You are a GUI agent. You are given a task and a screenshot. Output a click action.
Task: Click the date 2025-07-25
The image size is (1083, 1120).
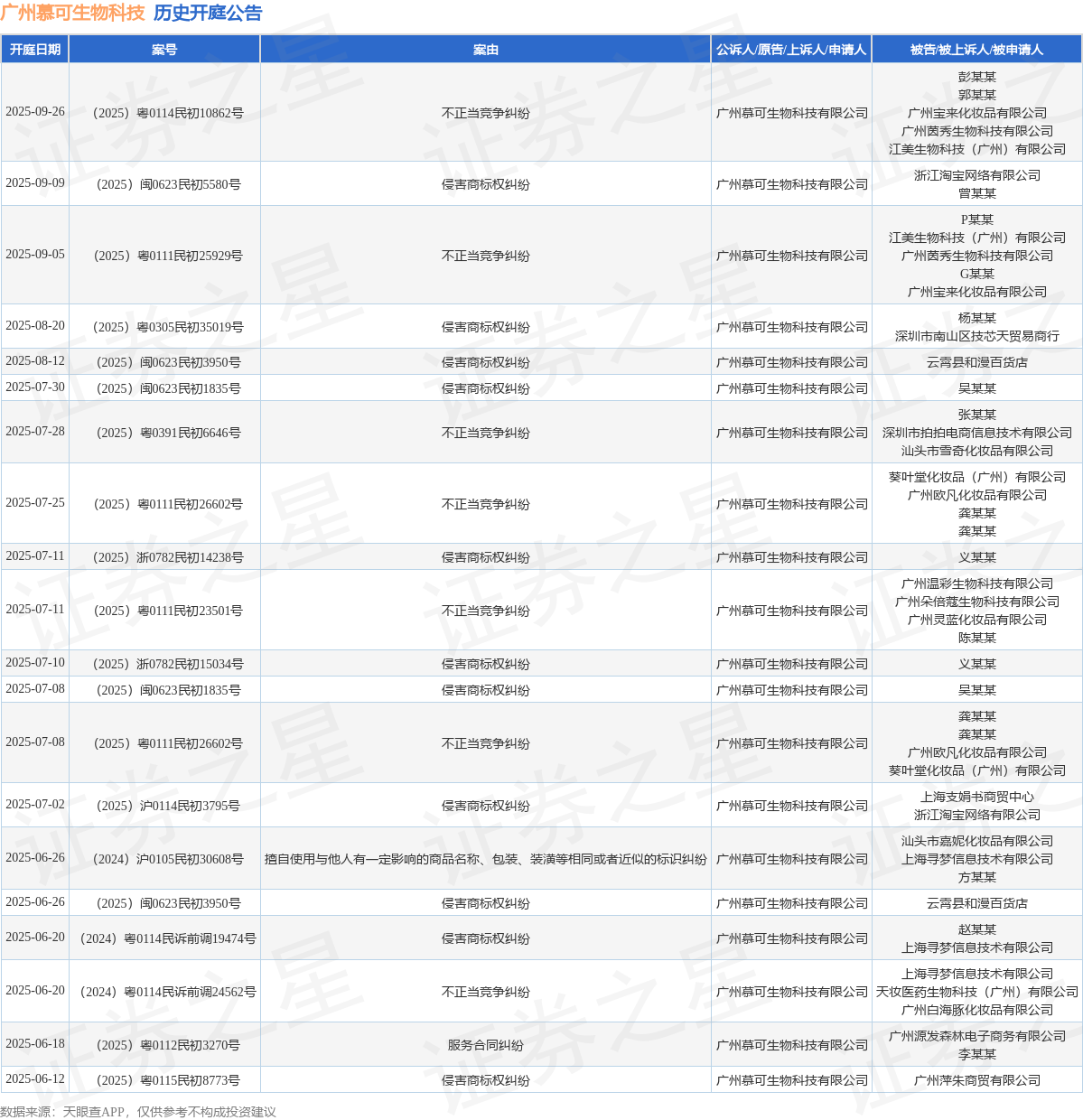(x=35, y=503)
